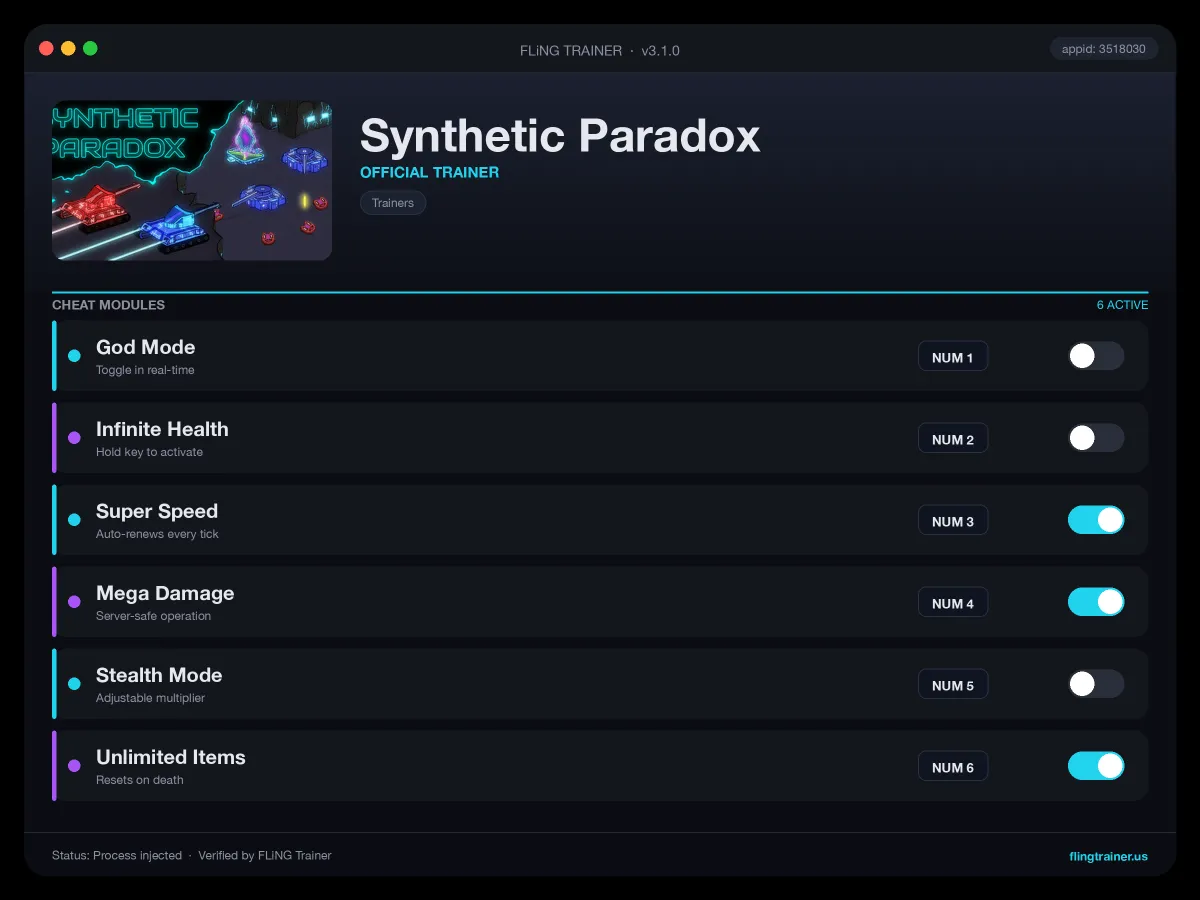This screenshot has height=900, width=1200.
Task: Select the NUM 3 hotkey badge
Action: click(953, 521)
